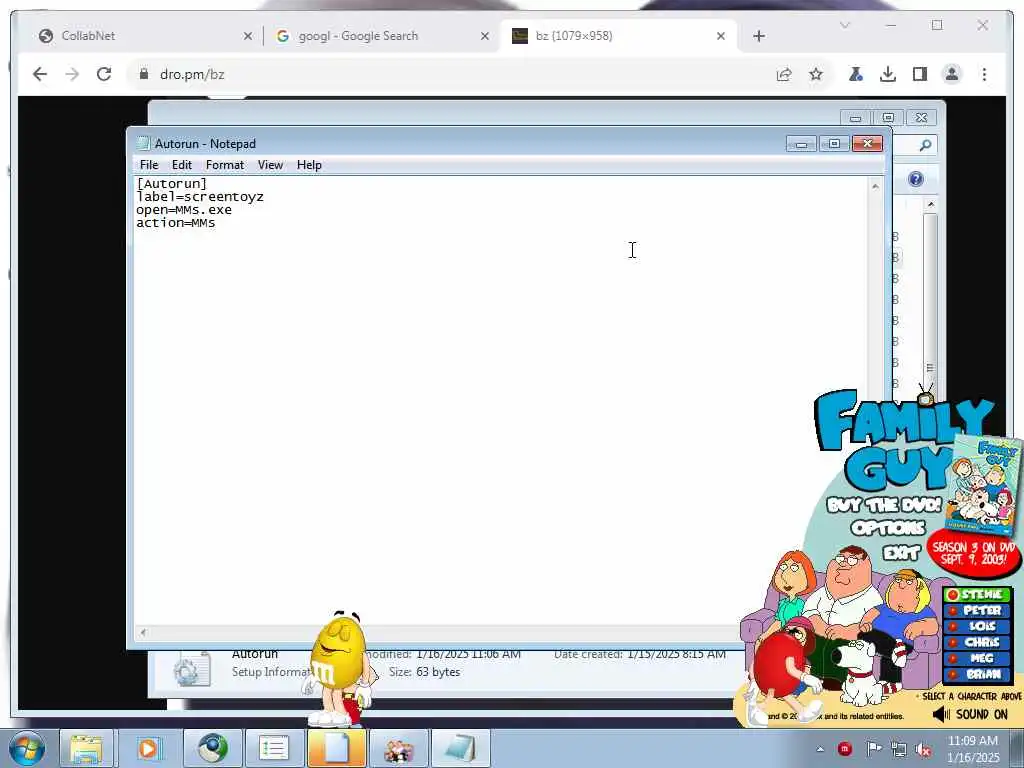Open the active blank-document taskbar item
This screenshot has width=1024, height=768.
click(336, 748)
